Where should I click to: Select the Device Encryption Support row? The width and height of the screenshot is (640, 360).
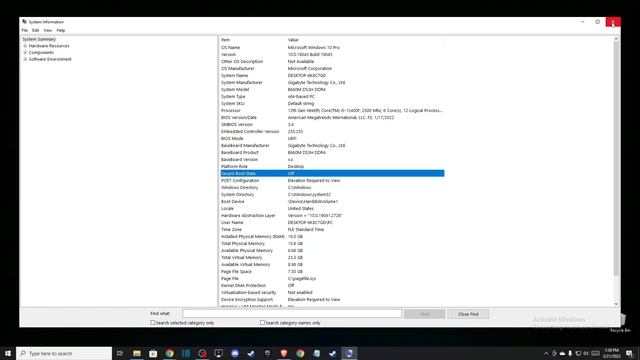332,300
